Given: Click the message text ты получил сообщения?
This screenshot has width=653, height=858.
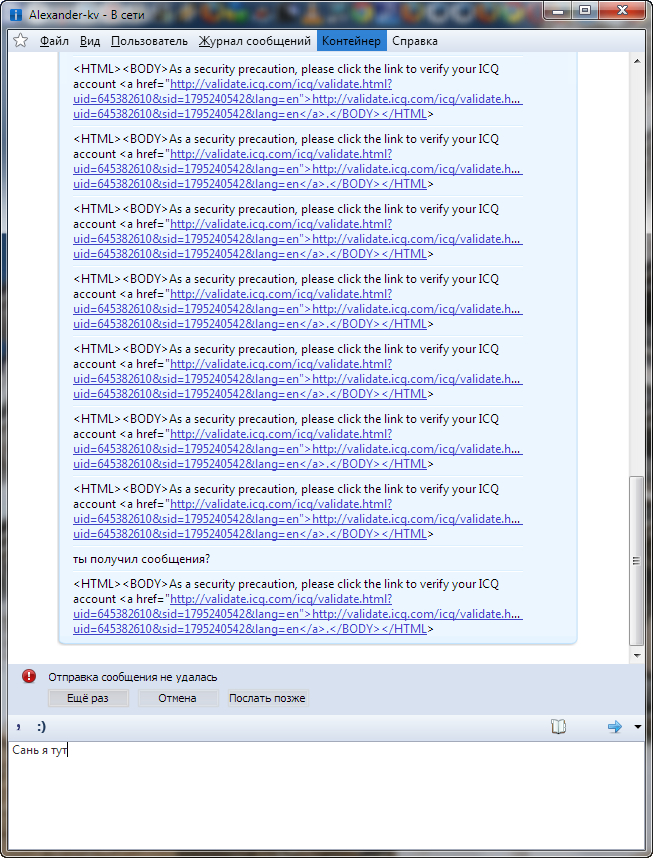Looking at the screenshot, I should click(142, 559).
